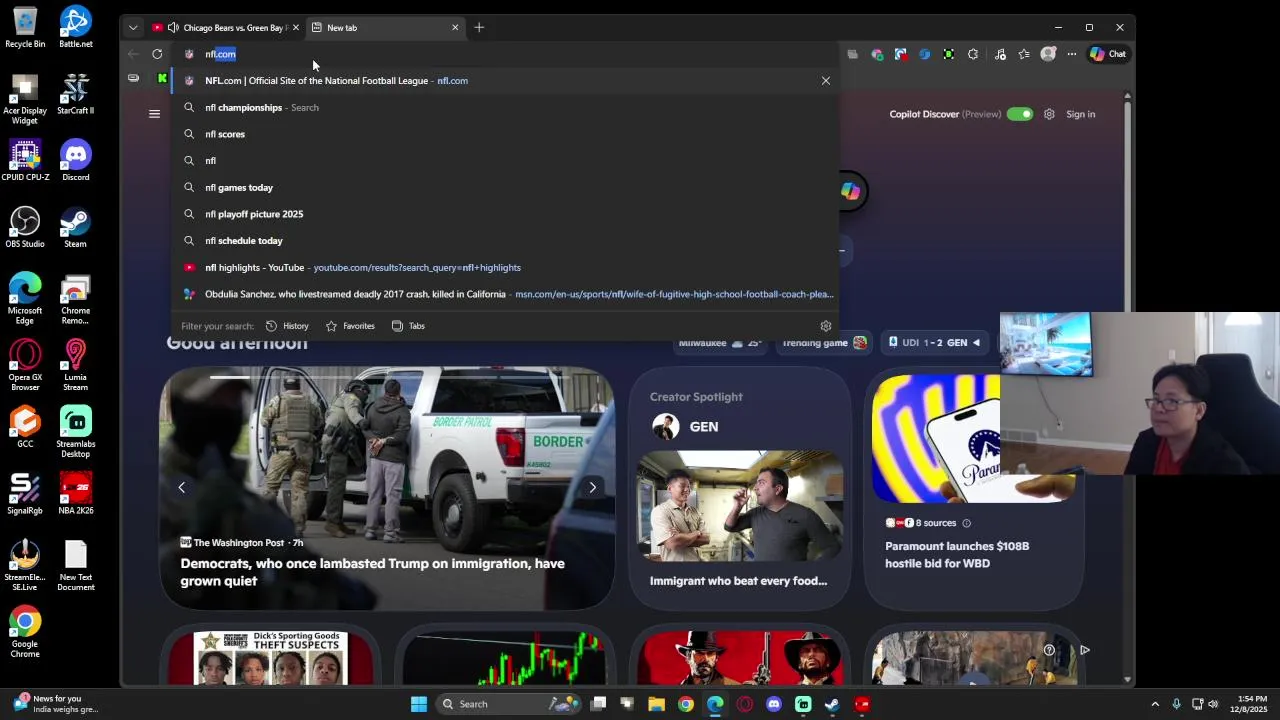Viewport: 1280px width, 720px height.
Task: Open the News for you taskbar widget
Action: coord(55,704)
